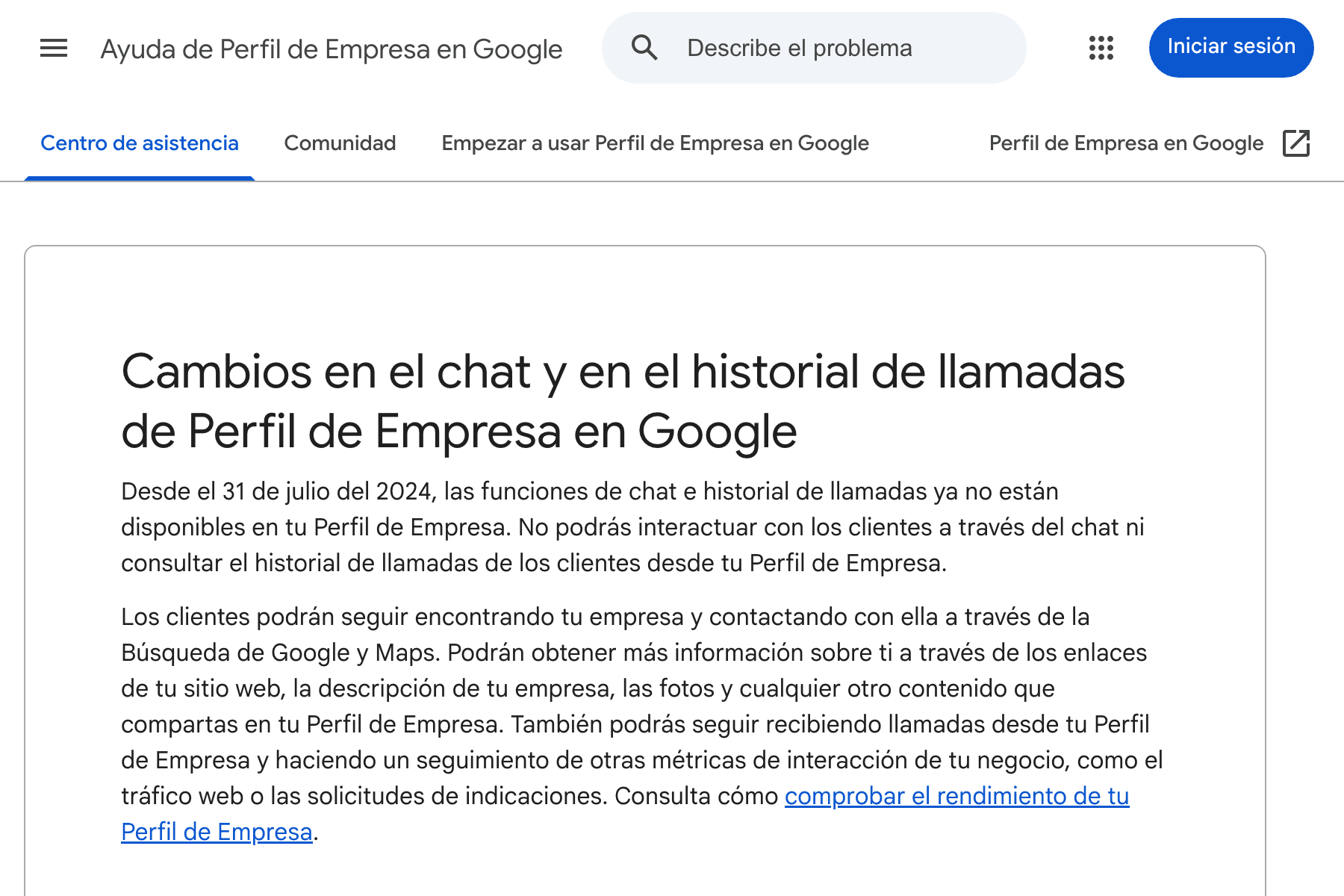Screen dimensions: 1344x896
Task: Open the Google apps grid
Action: point(1101,48)
